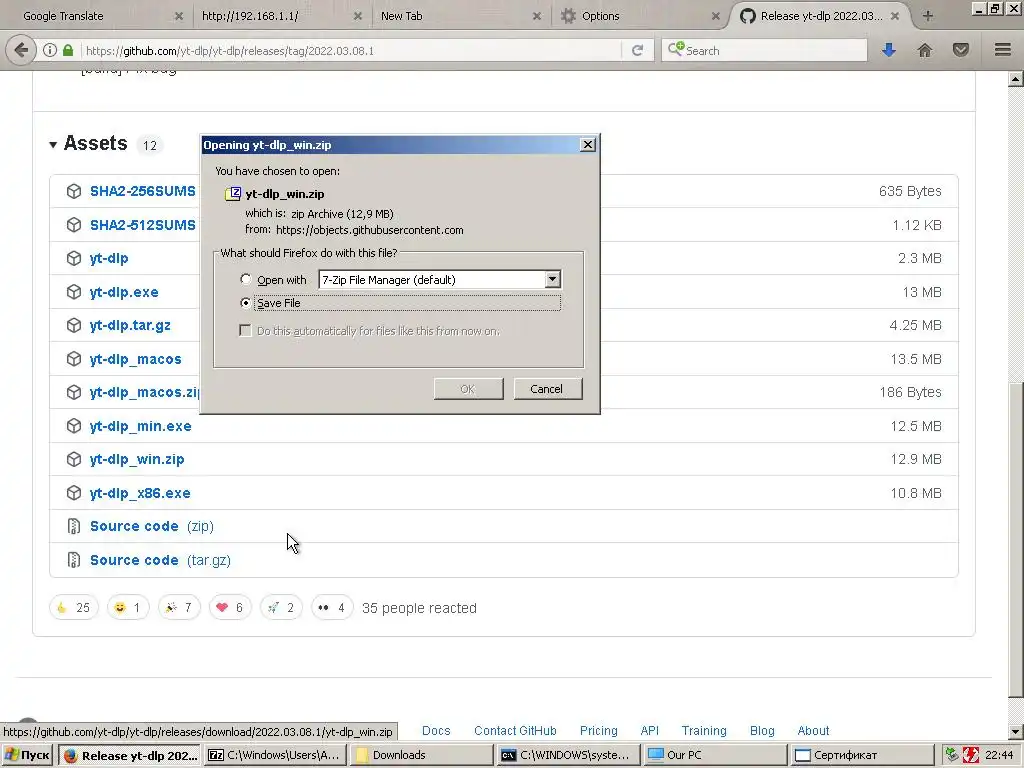The width and height of the screenshot is (1024, 768).
Task: Open the Blog footer link
Action: (x=762, y=731)
